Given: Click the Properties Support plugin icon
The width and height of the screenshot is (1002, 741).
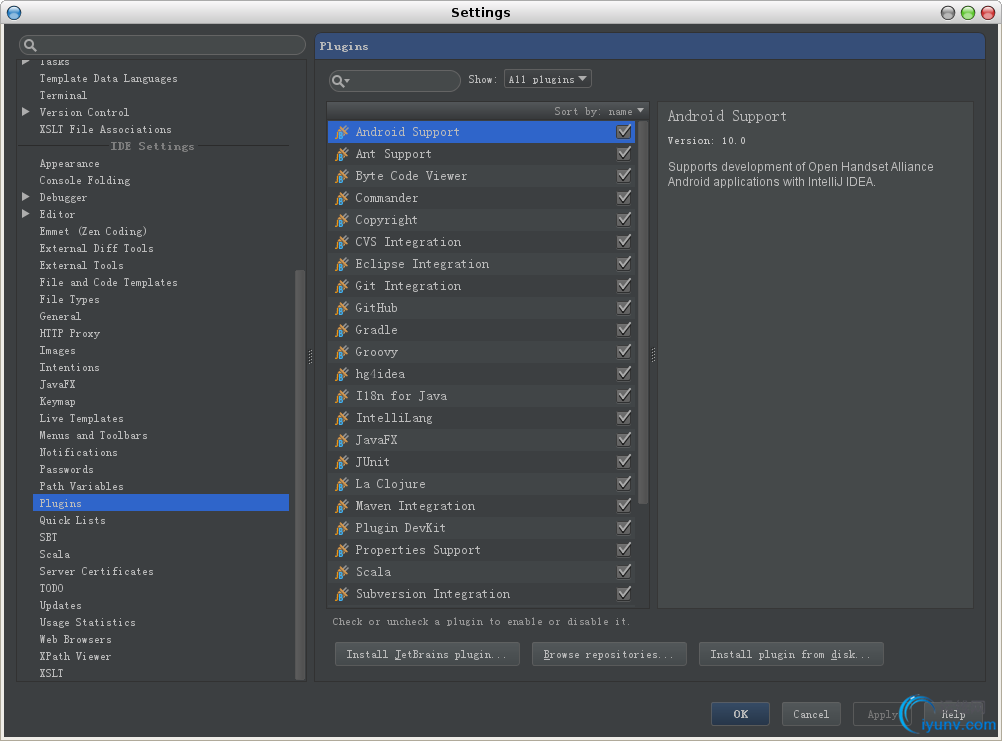Looking at the screenshot, I should pyautogui.click(x=342, y=550).
